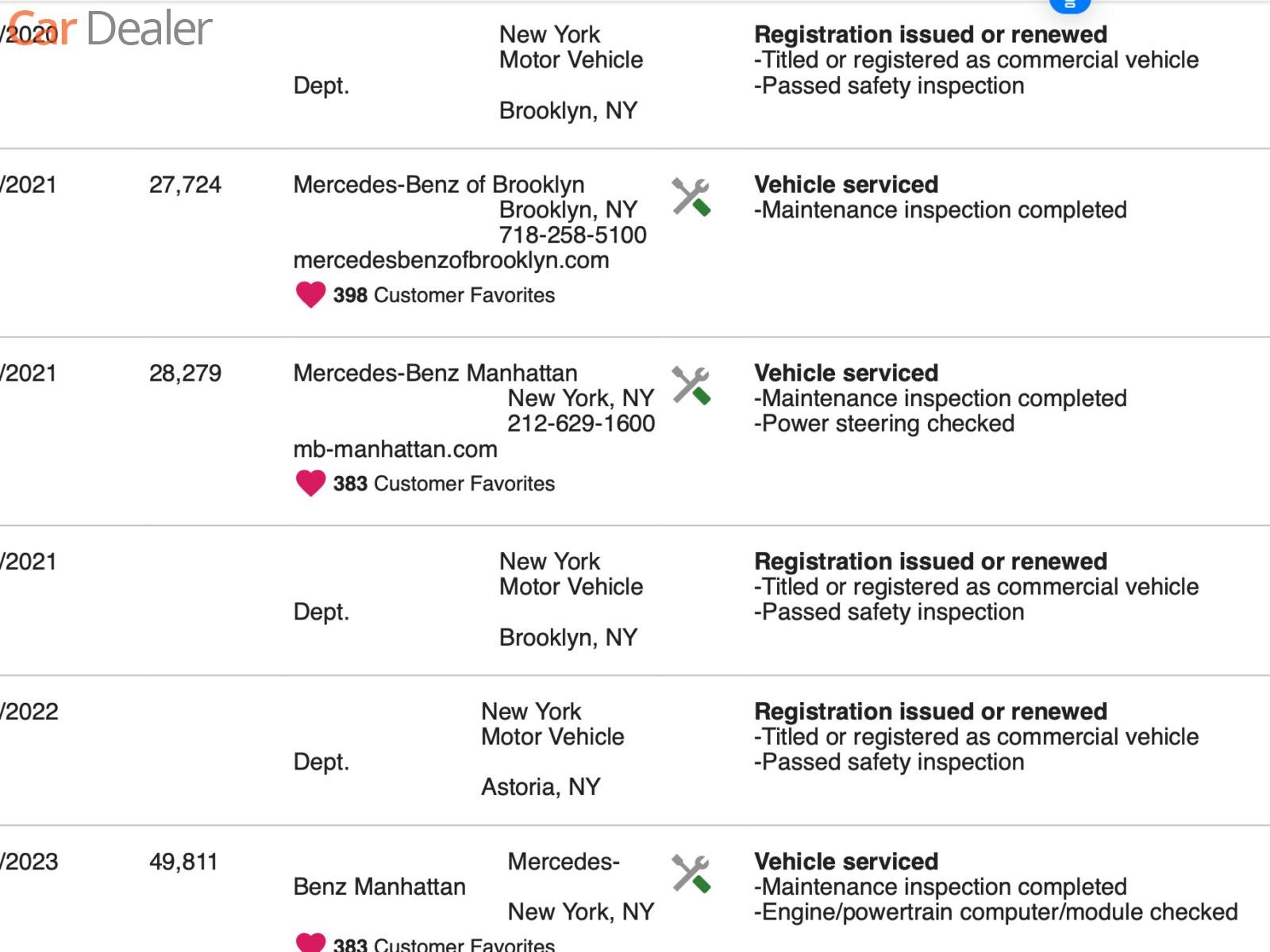Click the heart icon in the 49,811 mileage row
This screenshot has width=1270, height=952.
pos(310,942)
